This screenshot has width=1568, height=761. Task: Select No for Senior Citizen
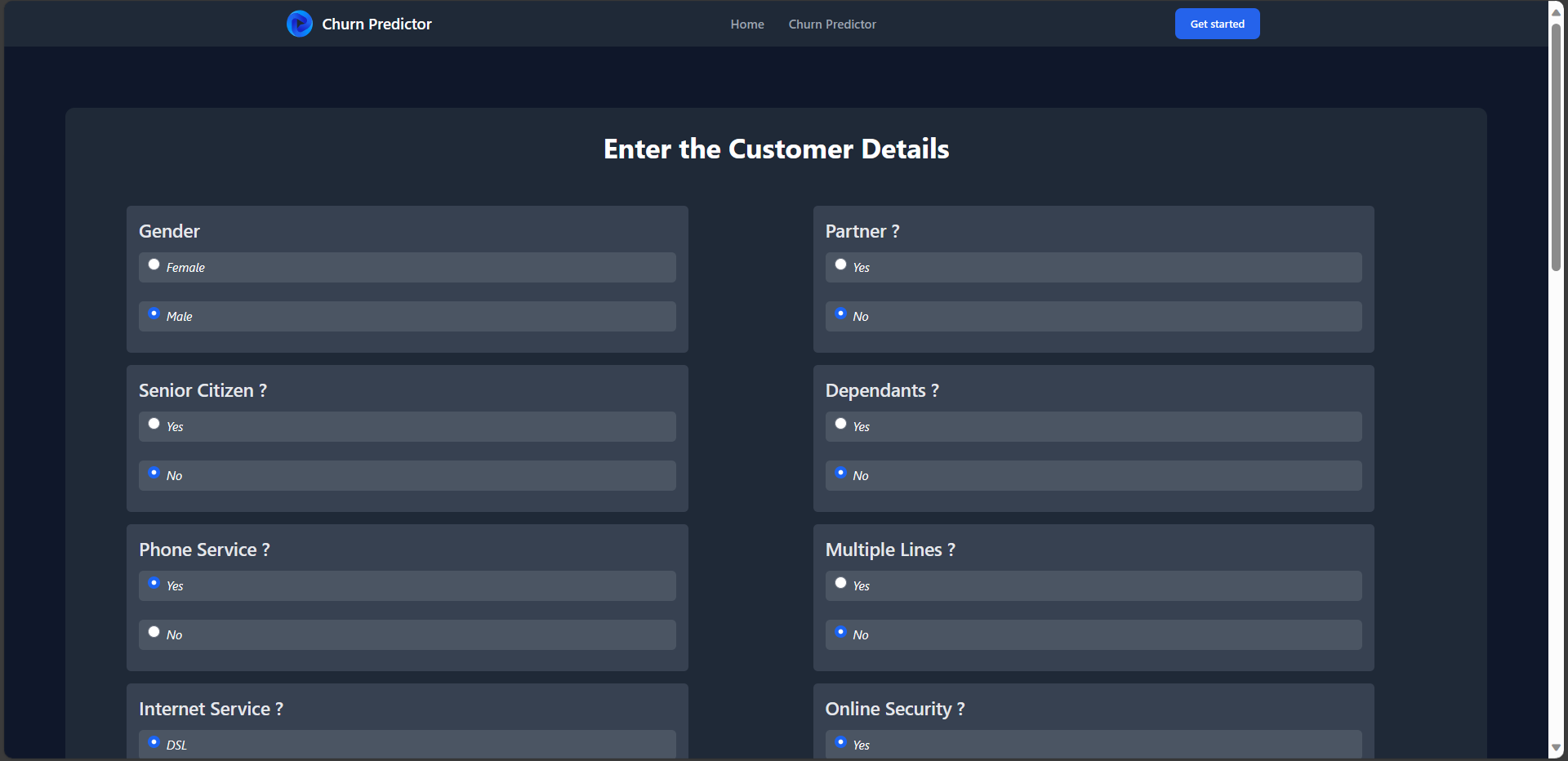click(154, 472)
